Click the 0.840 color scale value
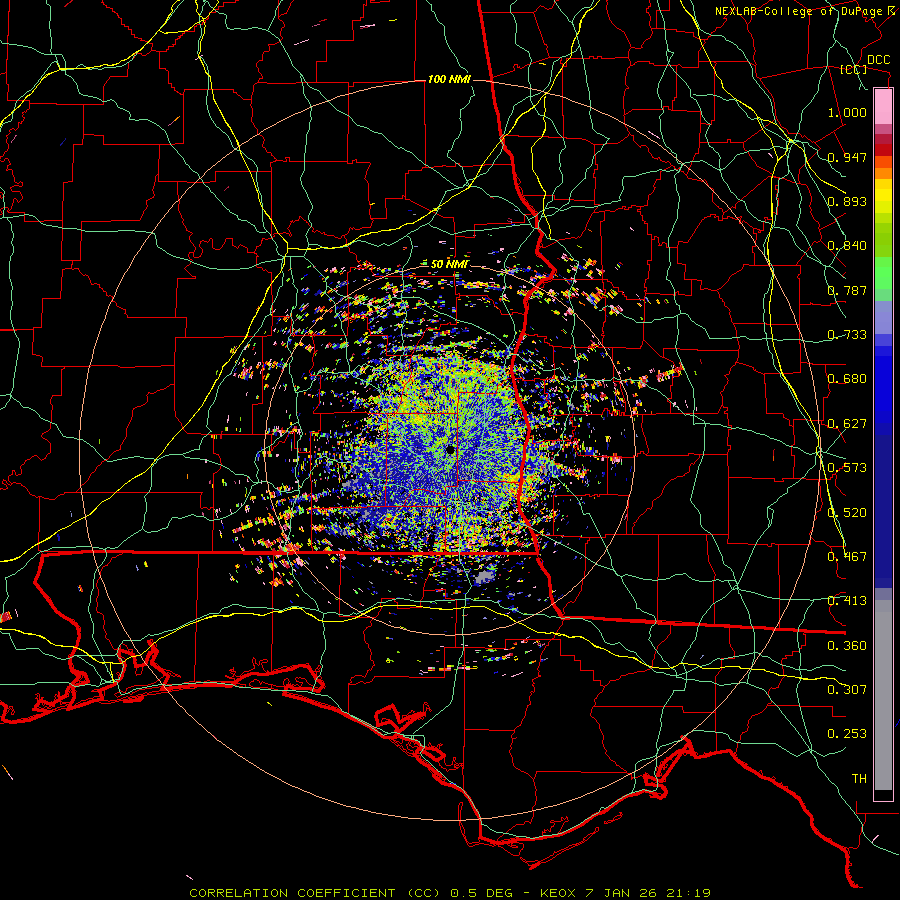Image resolution: width=900 pixels, height=900 pixels. (x=847, y=246)
